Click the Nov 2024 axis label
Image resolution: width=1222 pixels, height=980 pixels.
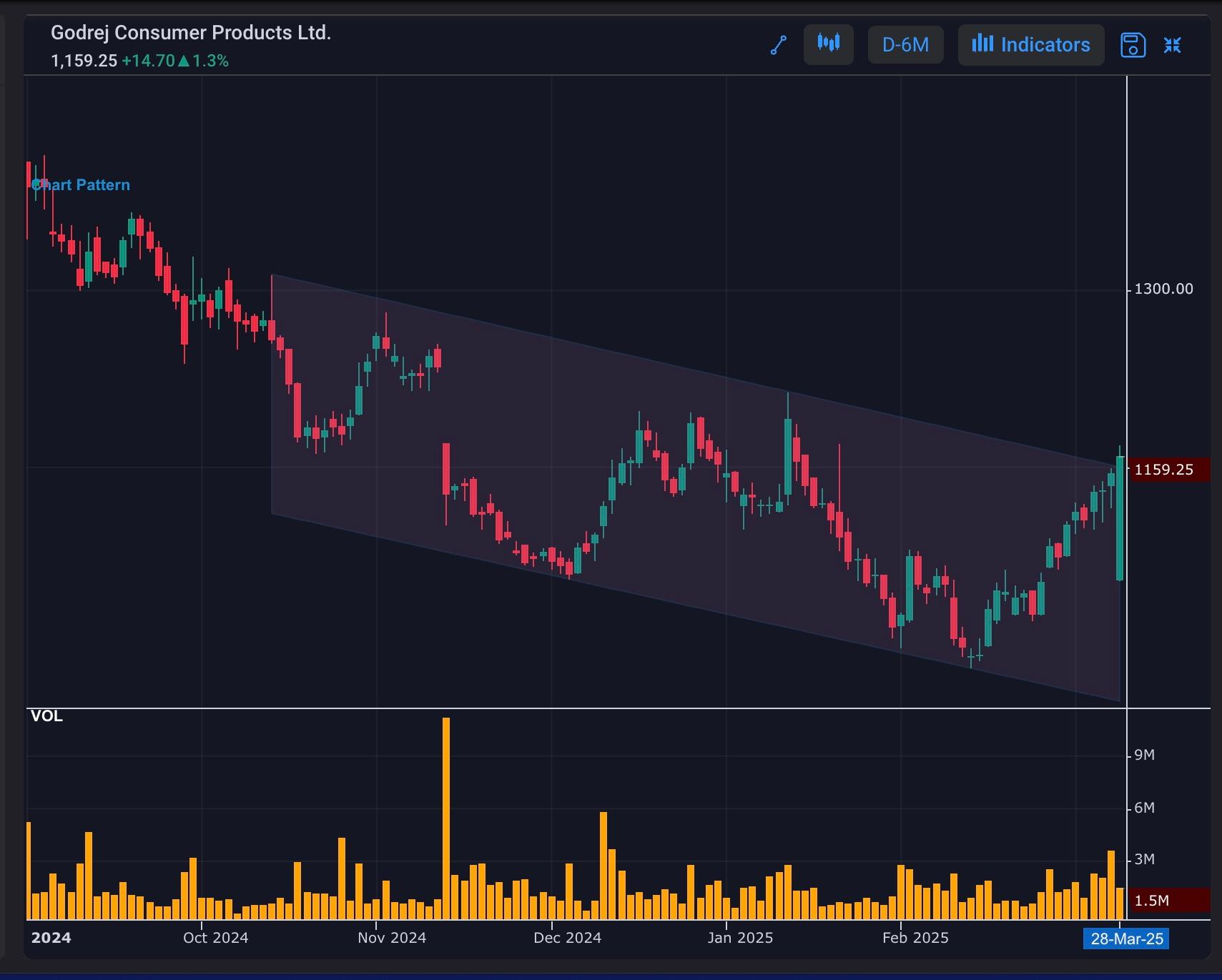392,938
